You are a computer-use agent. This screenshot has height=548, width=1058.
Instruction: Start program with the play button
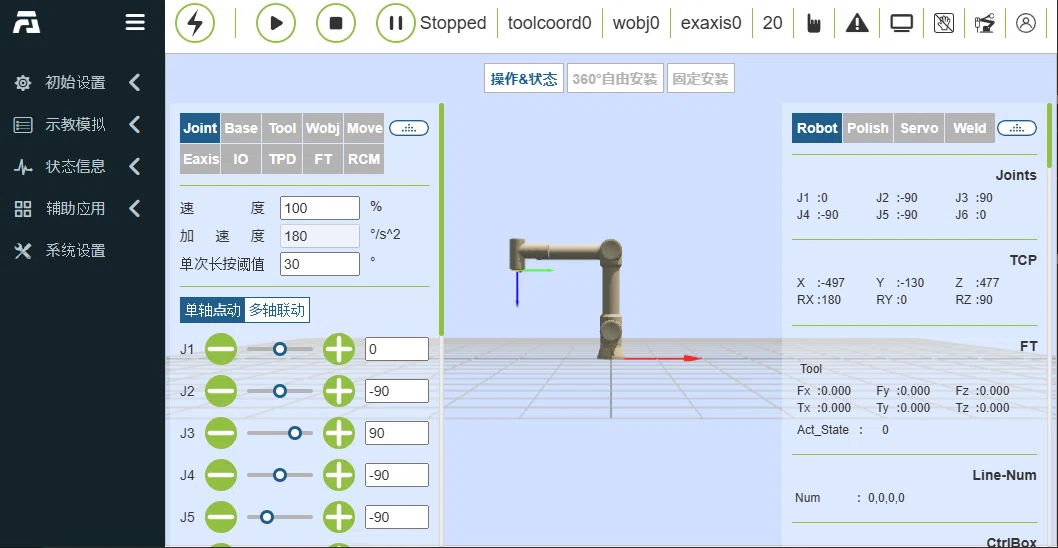pyautogui.click(x=276, y=24)
